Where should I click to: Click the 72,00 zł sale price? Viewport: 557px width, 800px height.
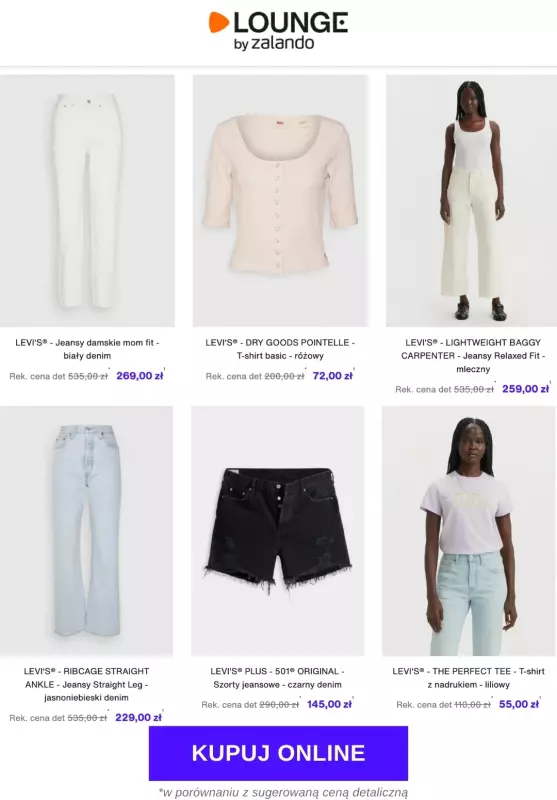pos(333,376)
